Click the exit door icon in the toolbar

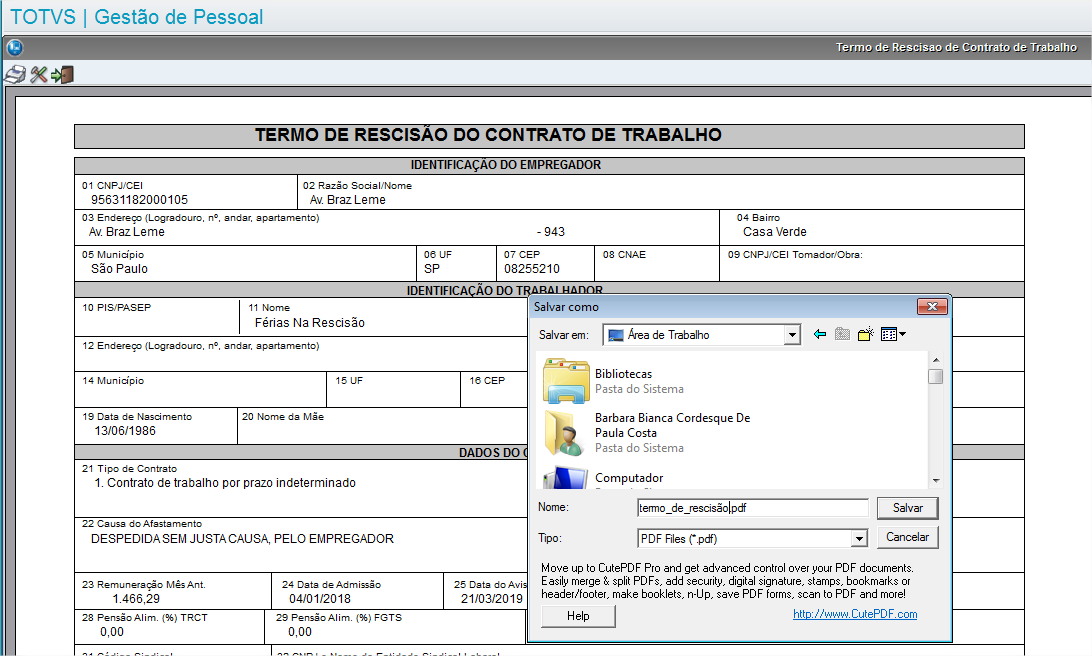pos(62,75)
